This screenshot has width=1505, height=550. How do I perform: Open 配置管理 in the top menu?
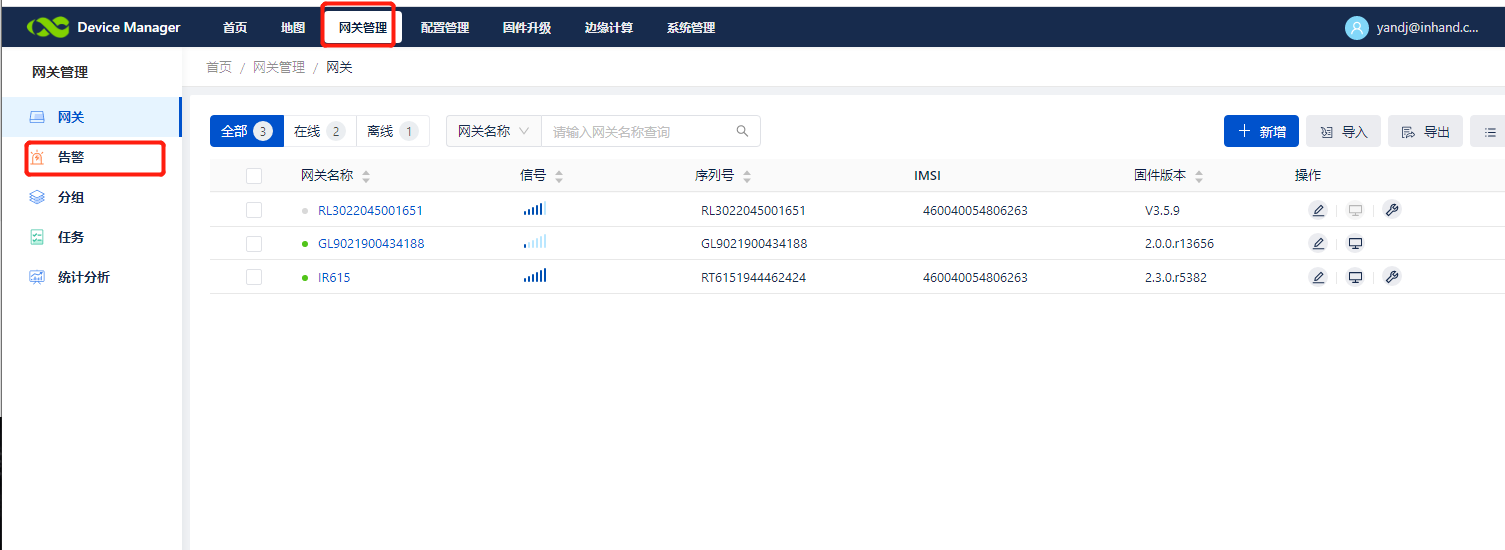click(x=444, y=28)
